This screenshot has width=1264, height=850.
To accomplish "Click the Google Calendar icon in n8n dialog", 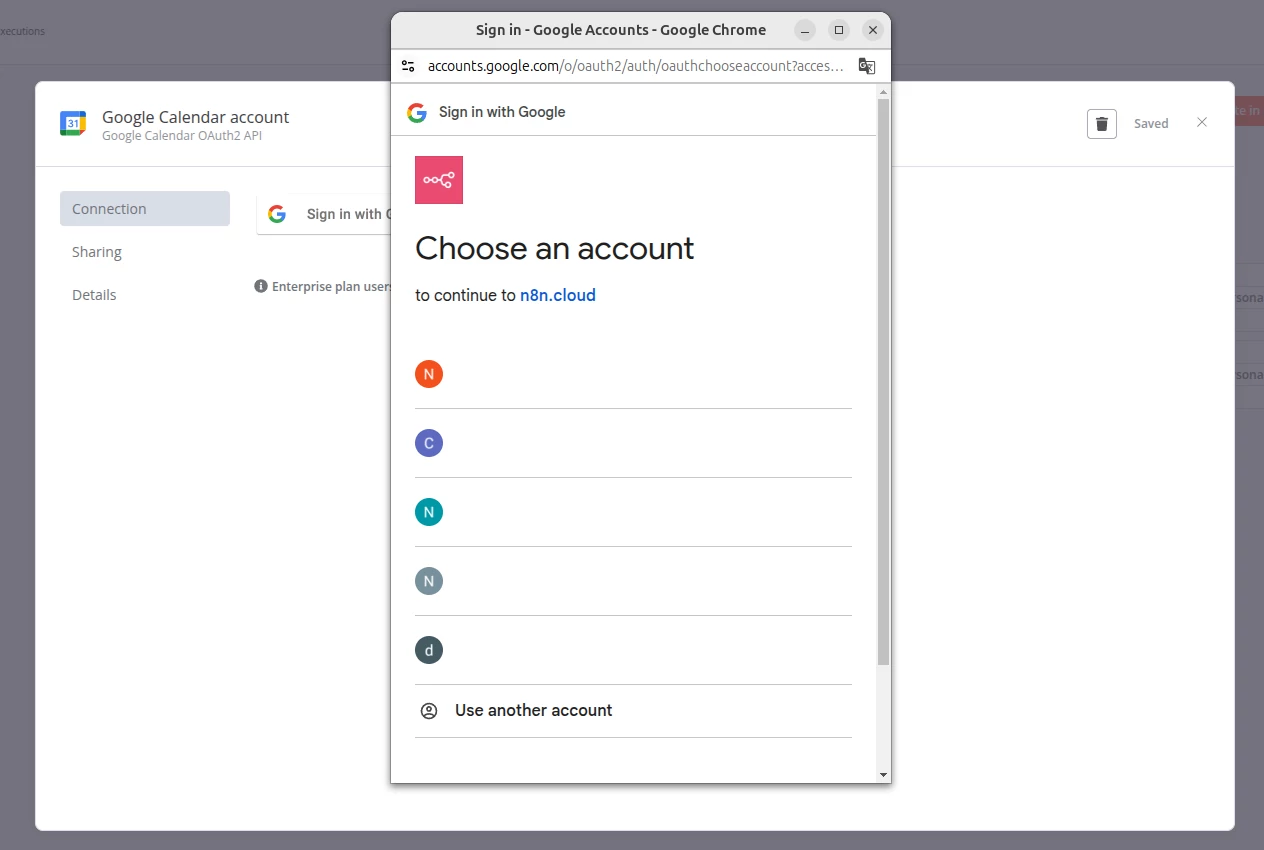I will tap(73, 124).
